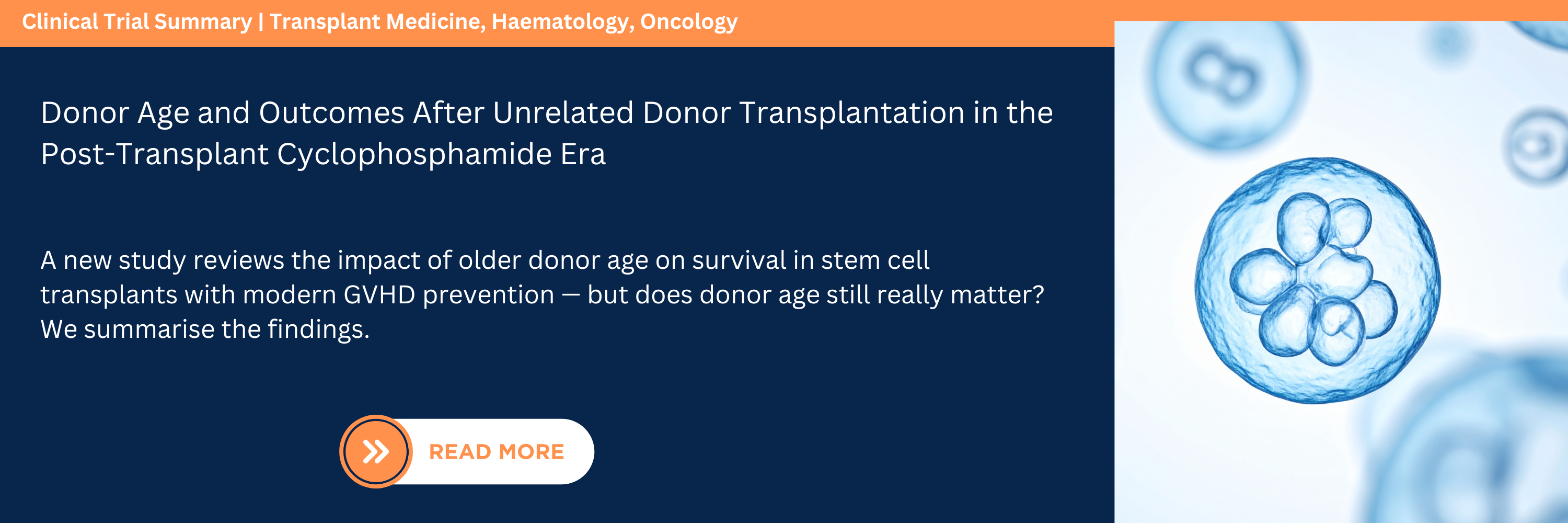Viewport: 1568px width, 523px height.
Task: Click the Clinical Trial Summary header label
Action: [137, 22]
